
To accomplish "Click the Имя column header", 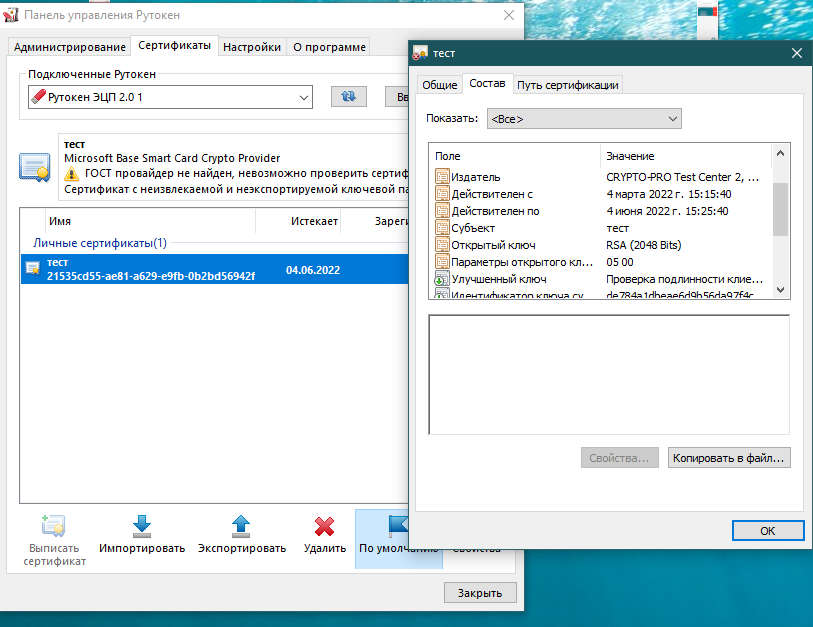I will tap(150, 221).
